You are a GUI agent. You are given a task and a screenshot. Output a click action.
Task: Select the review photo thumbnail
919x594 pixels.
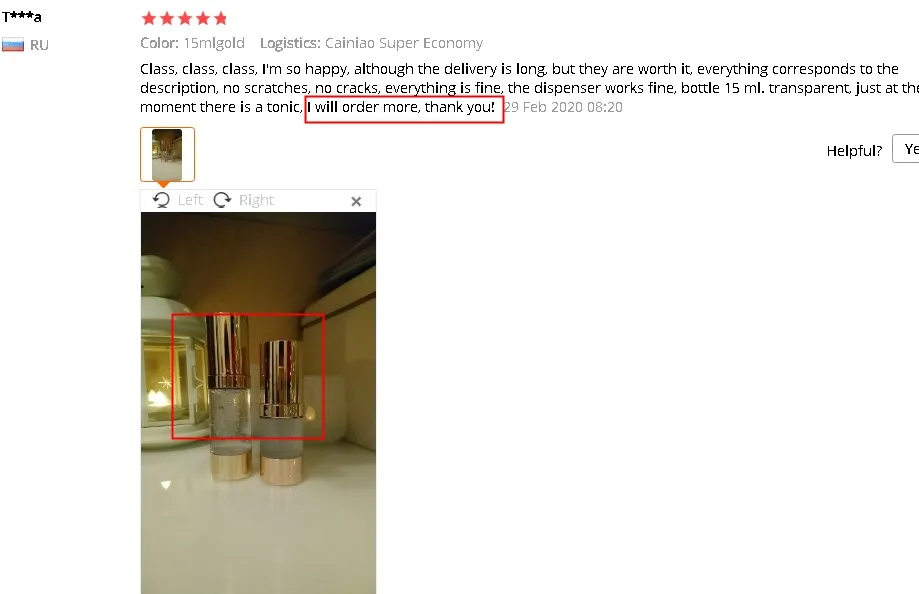[x=168, y=154]
